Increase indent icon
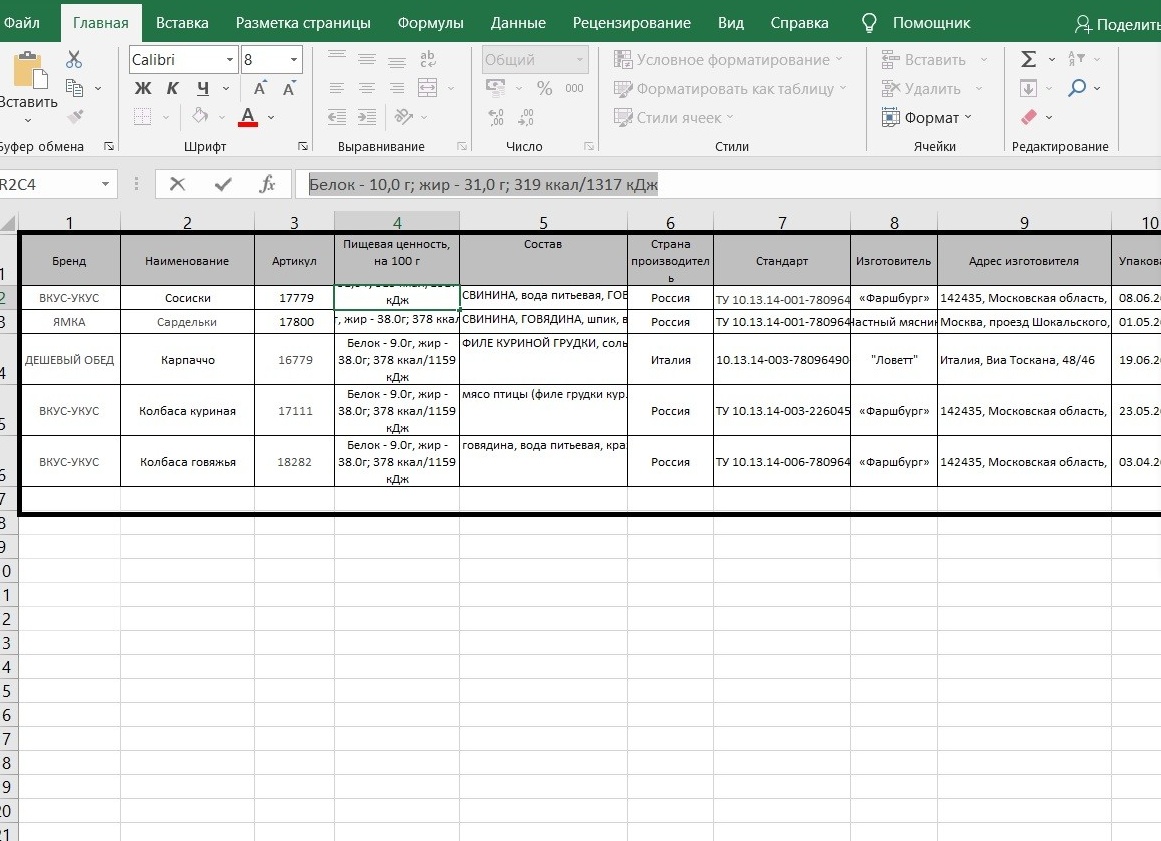This screenshot has width=1161, height=841. [x=367, y=117]
